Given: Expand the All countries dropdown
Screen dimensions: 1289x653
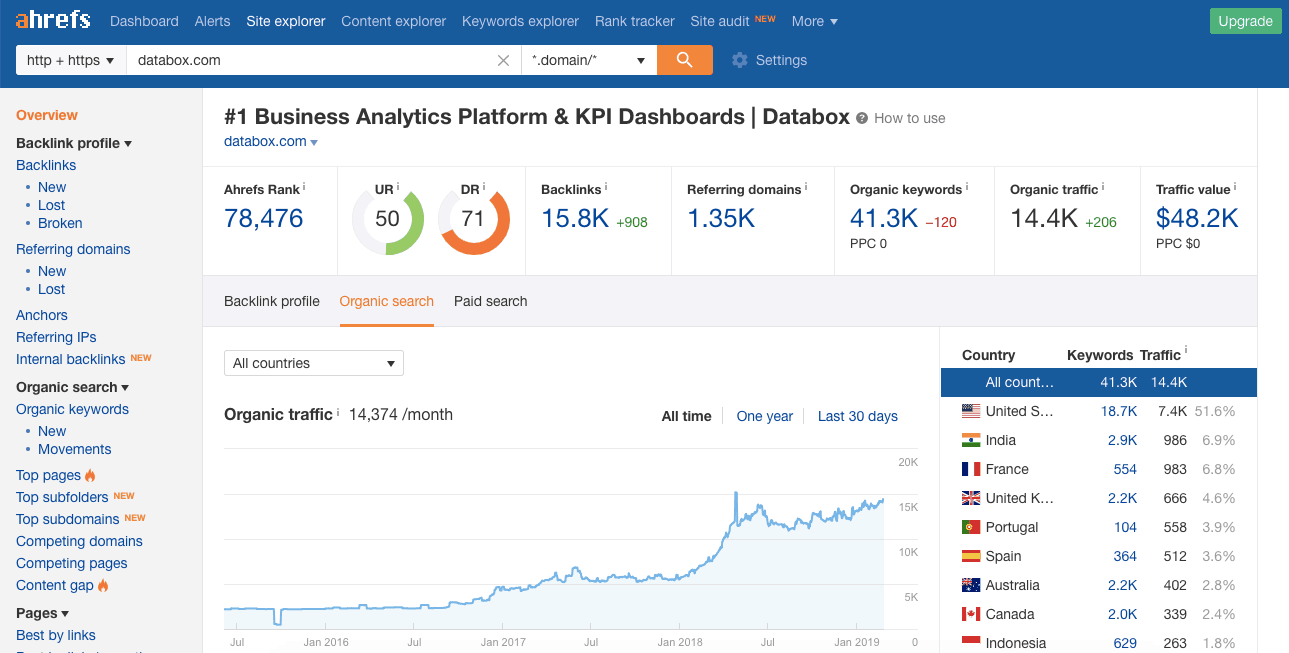Looking at the screenshot, I should coord(313,363).
